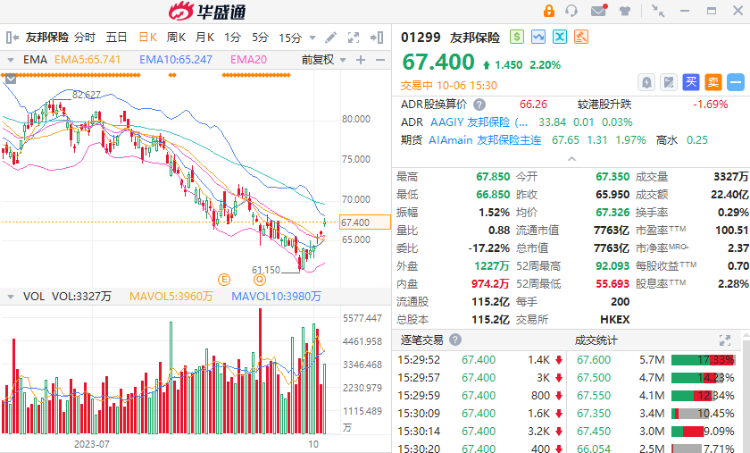Click the 10.45% volume ratio bar
Screen dimensions: 750x453
(x=703, y=413)
